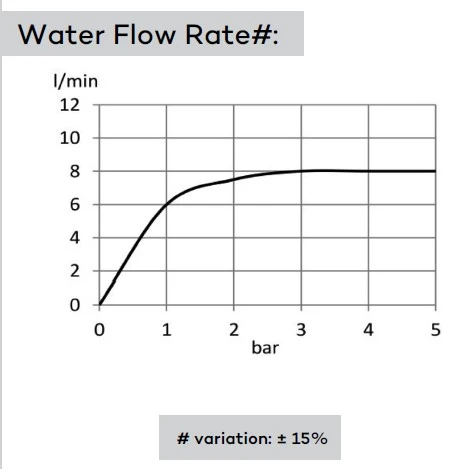The image size is (474, 472).
Task: Click the curve point at 1 bar
Action: point(166,204)
